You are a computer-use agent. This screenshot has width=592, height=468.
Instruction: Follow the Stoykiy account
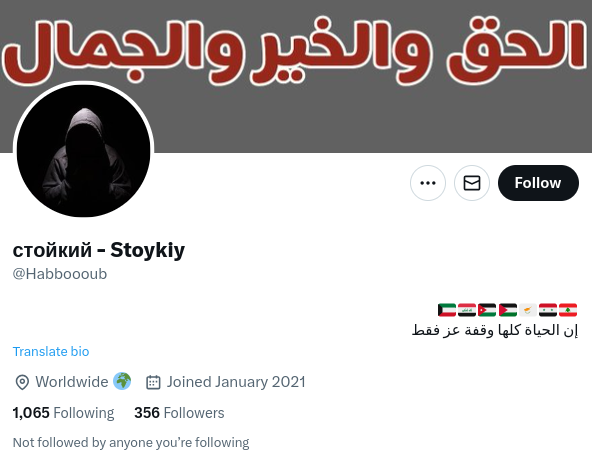click(538, 183)
